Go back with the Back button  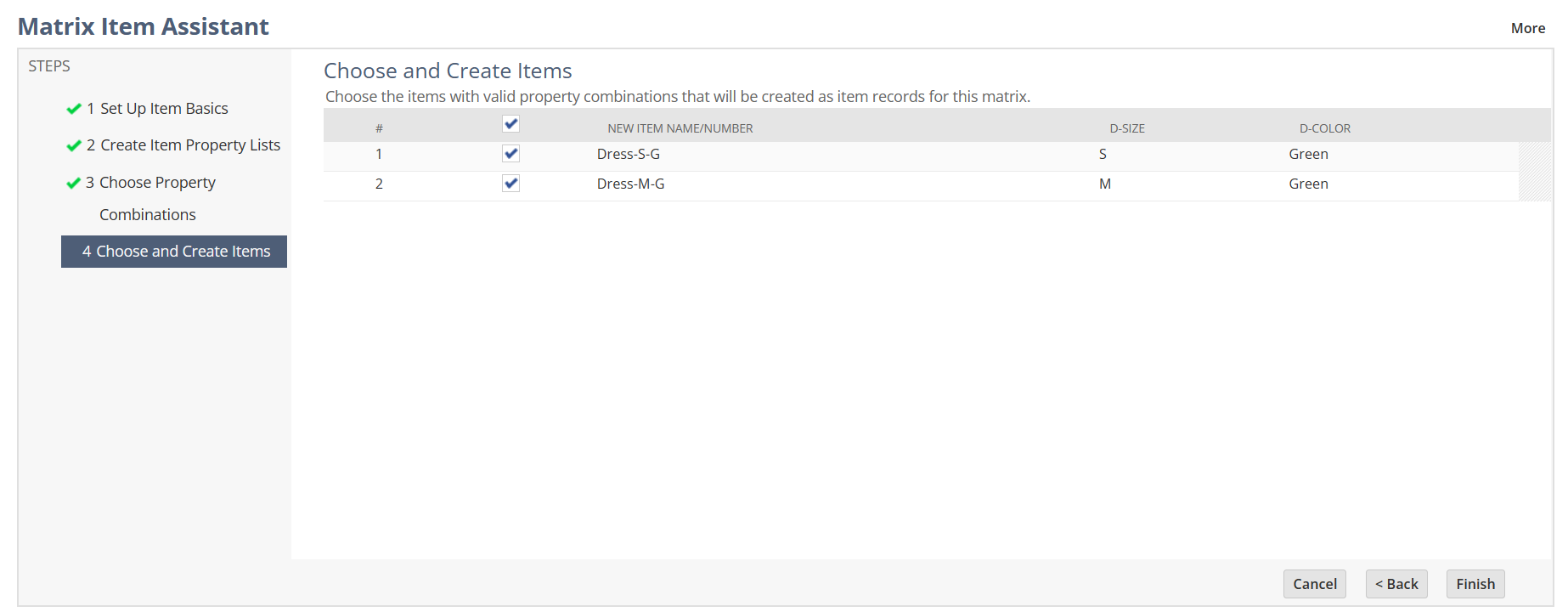pyautogui.click(x=1396, y=584)
